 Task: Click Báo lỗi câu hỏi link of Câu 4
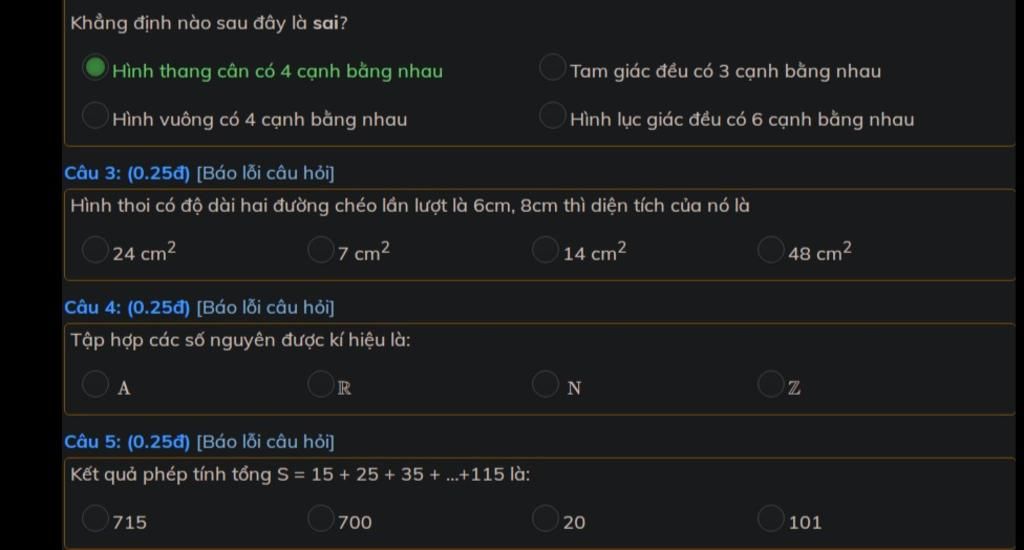click(265, 308)
